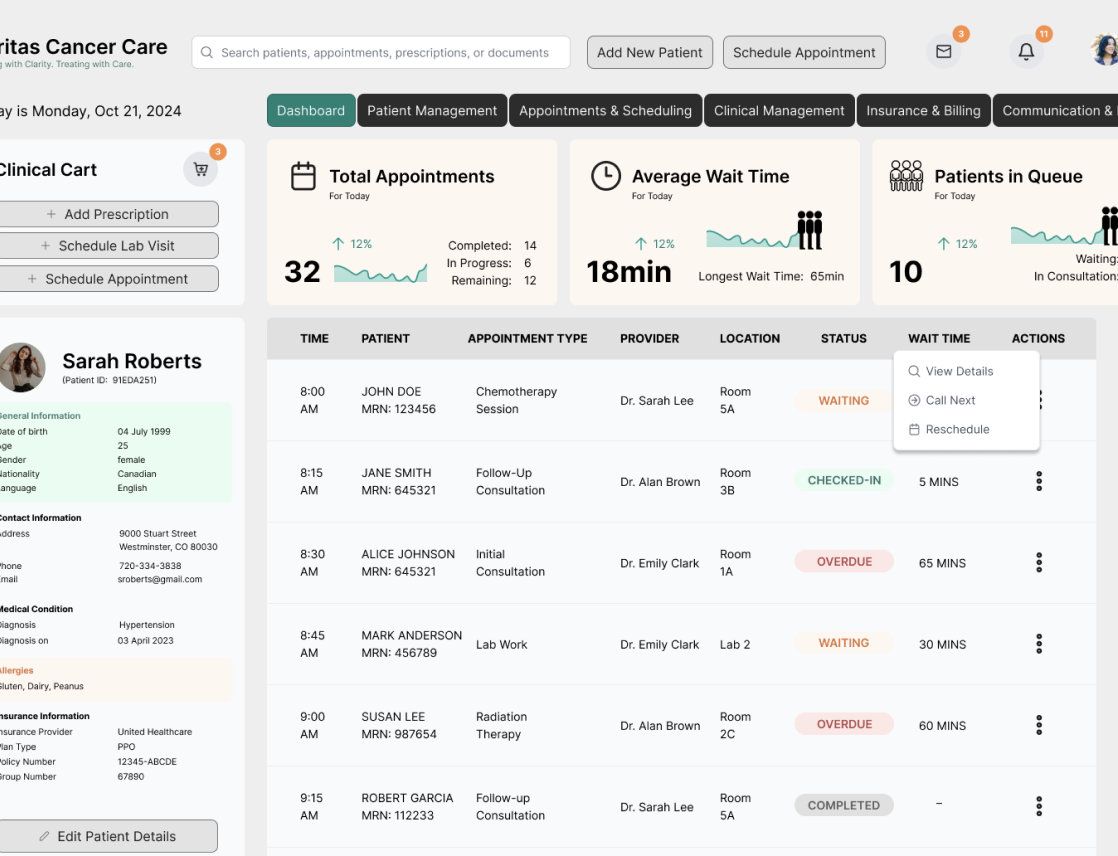
Task: Click the search magnifier icon in search bar
Action: pyautogui.click(x=207, y=53)
